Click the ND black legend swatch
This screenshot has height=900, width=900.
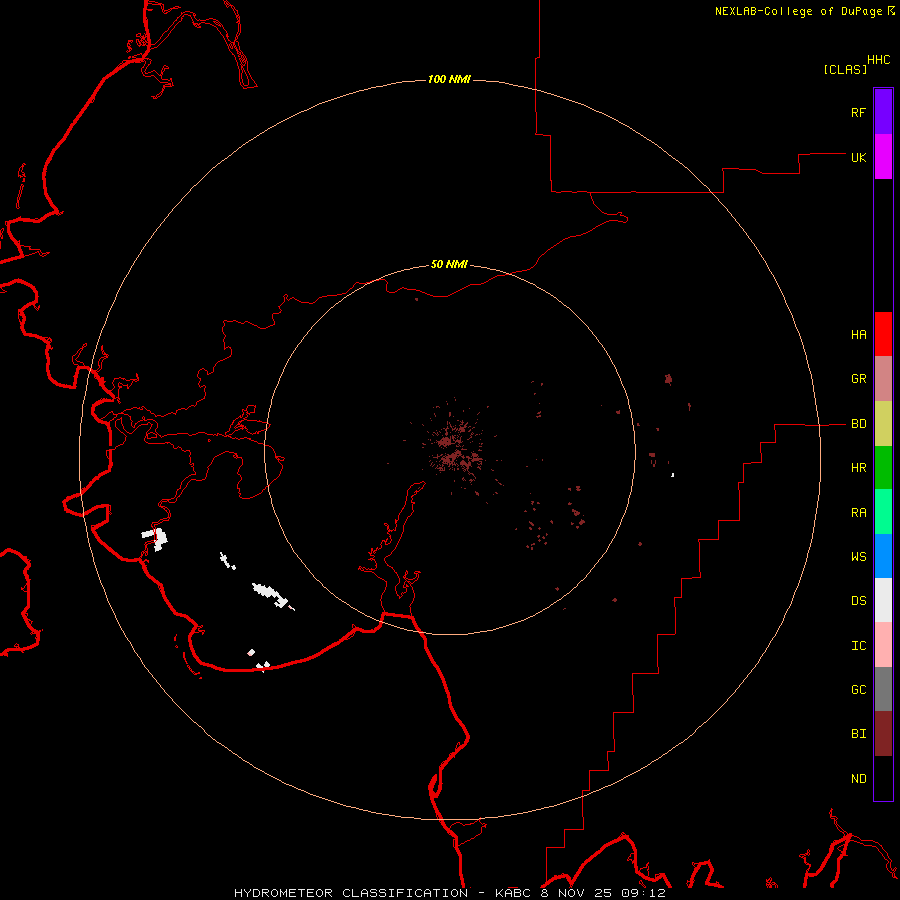pos(883,778)
